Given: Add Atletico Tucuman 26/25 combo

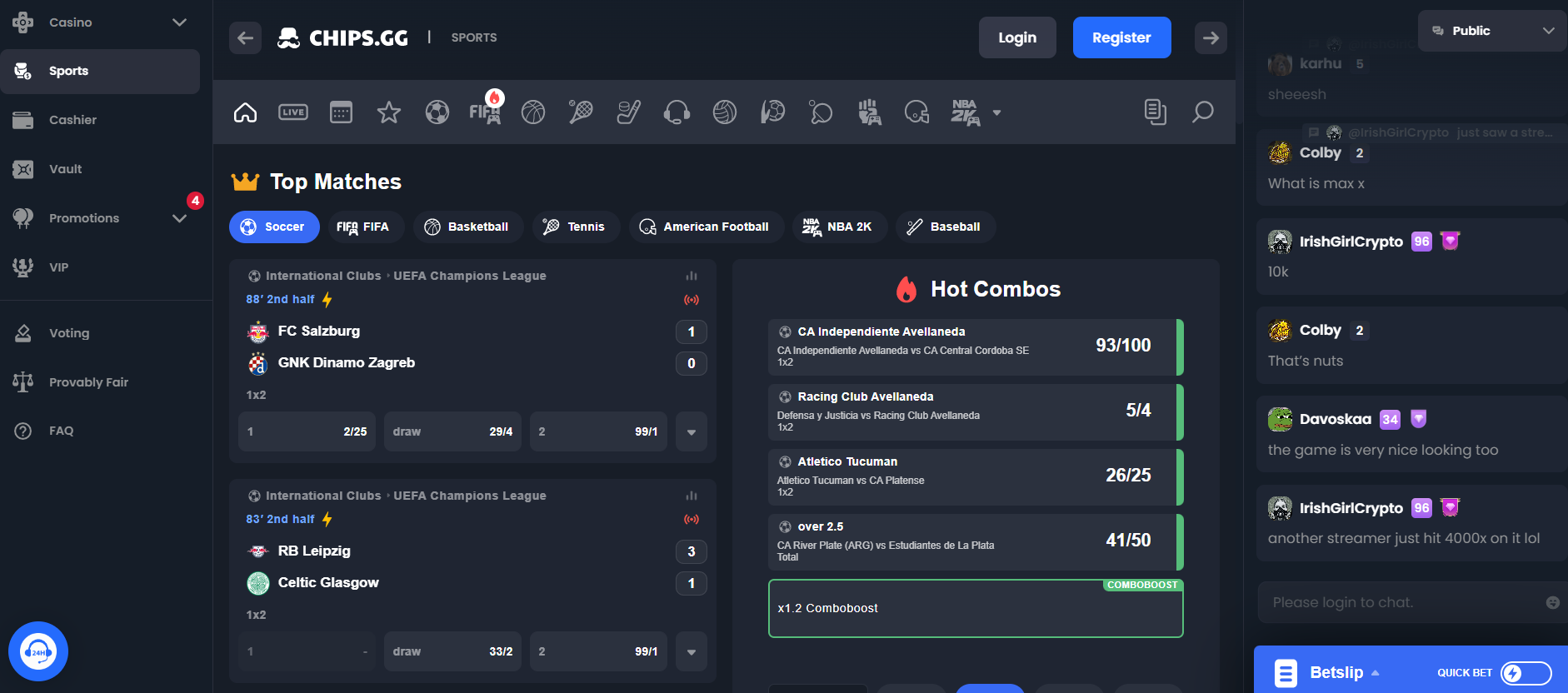Looking at the screenshot, I should pos(976,477).
